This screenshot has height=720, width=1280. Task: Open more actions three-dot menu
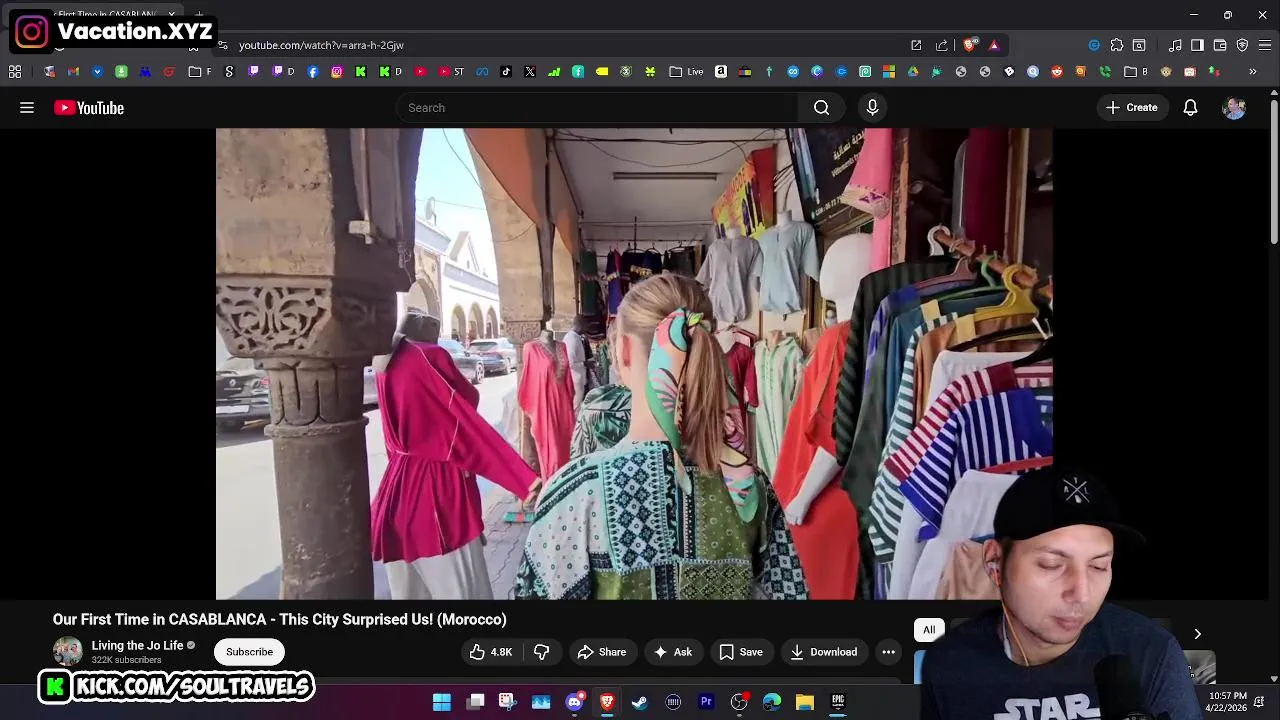(888, 652)
